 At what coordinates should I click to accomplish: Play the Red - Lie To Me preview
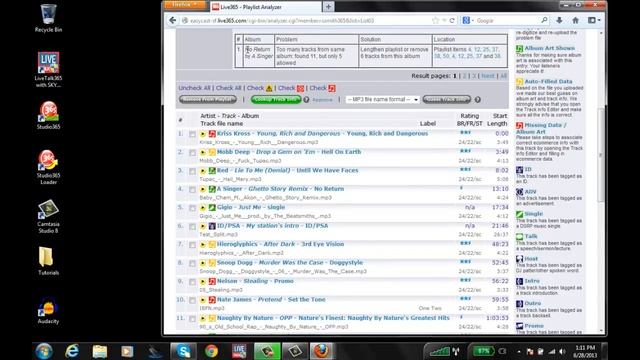pyautogui.click(x=203, y=171)
